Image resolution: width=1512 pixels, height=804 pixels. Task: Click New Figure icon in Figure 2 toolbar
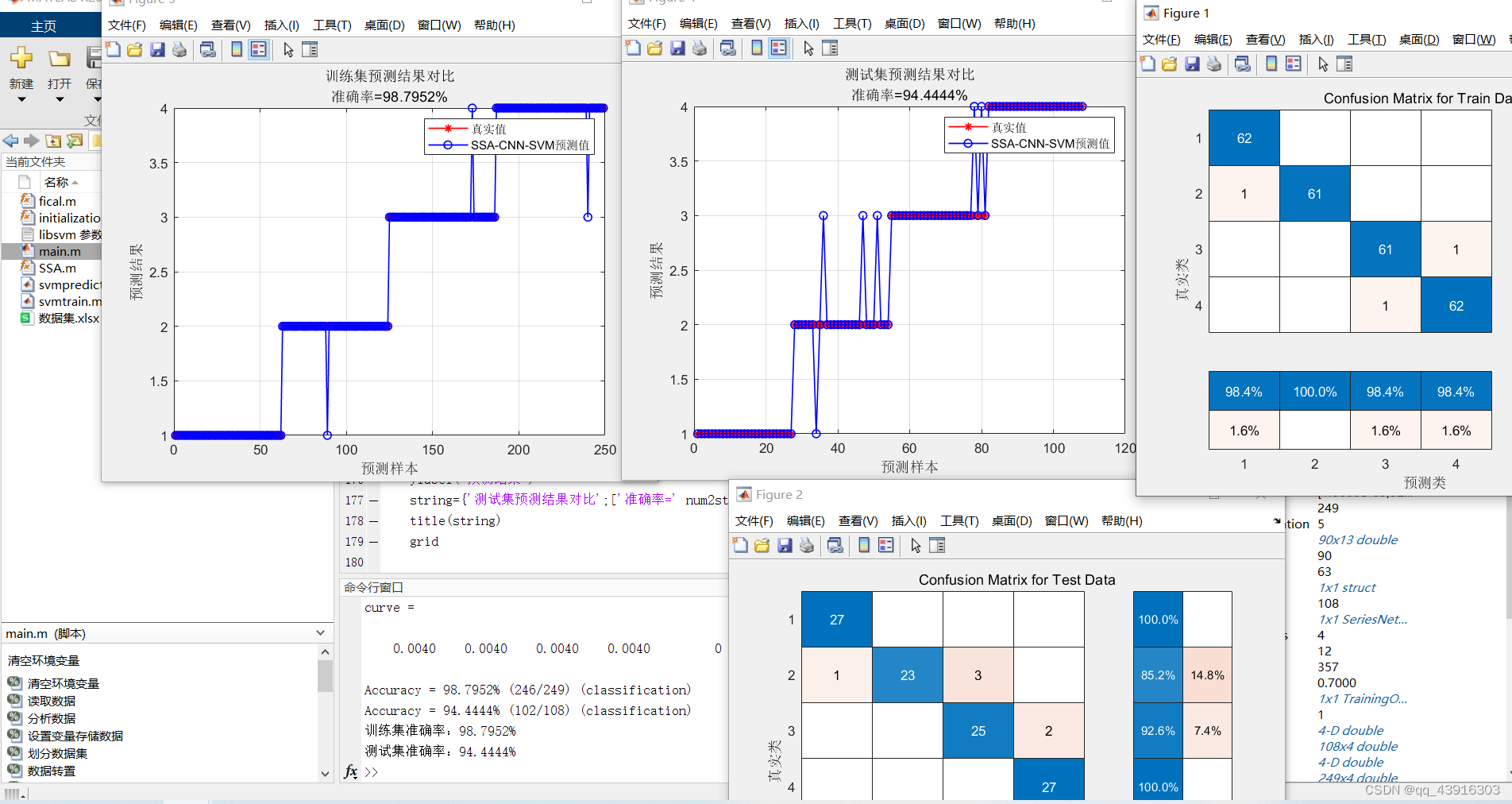(740, 545)
